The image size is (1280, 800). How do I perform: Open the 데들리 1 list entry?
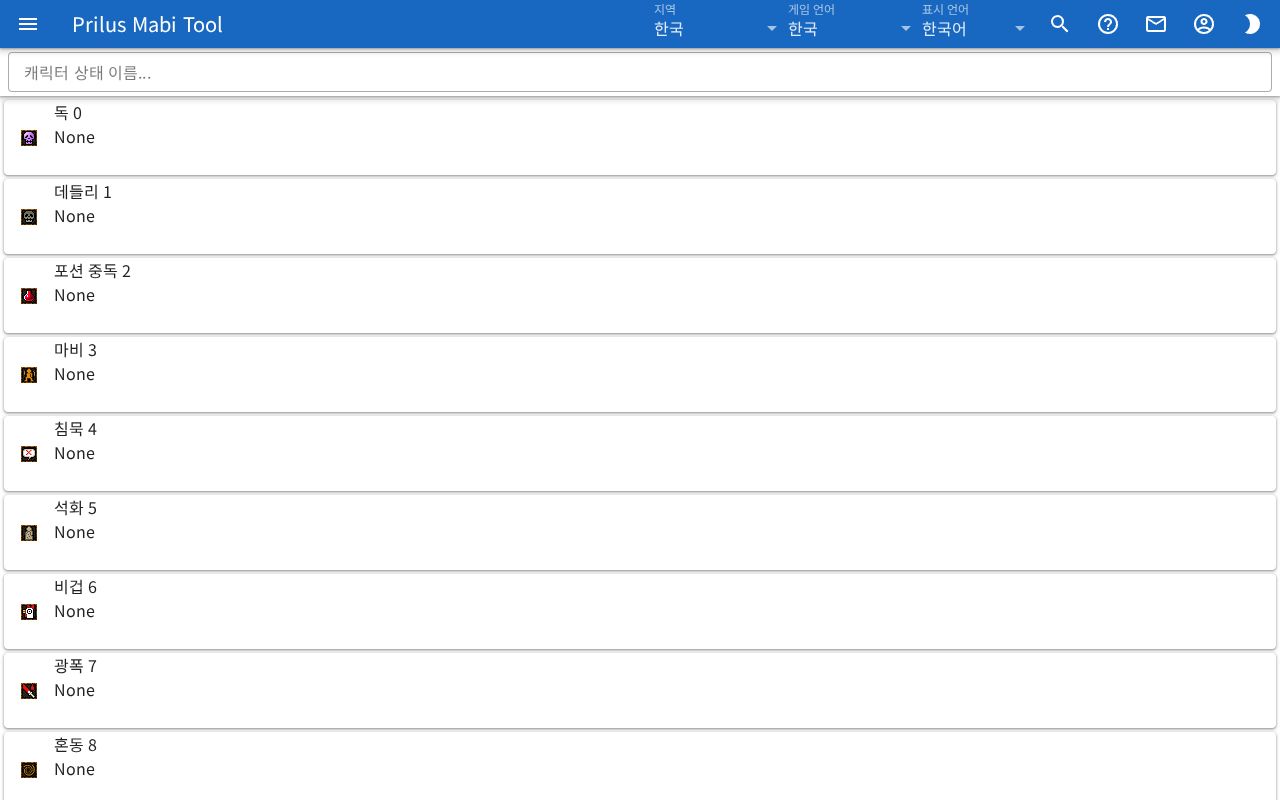[x=640, y=216]
